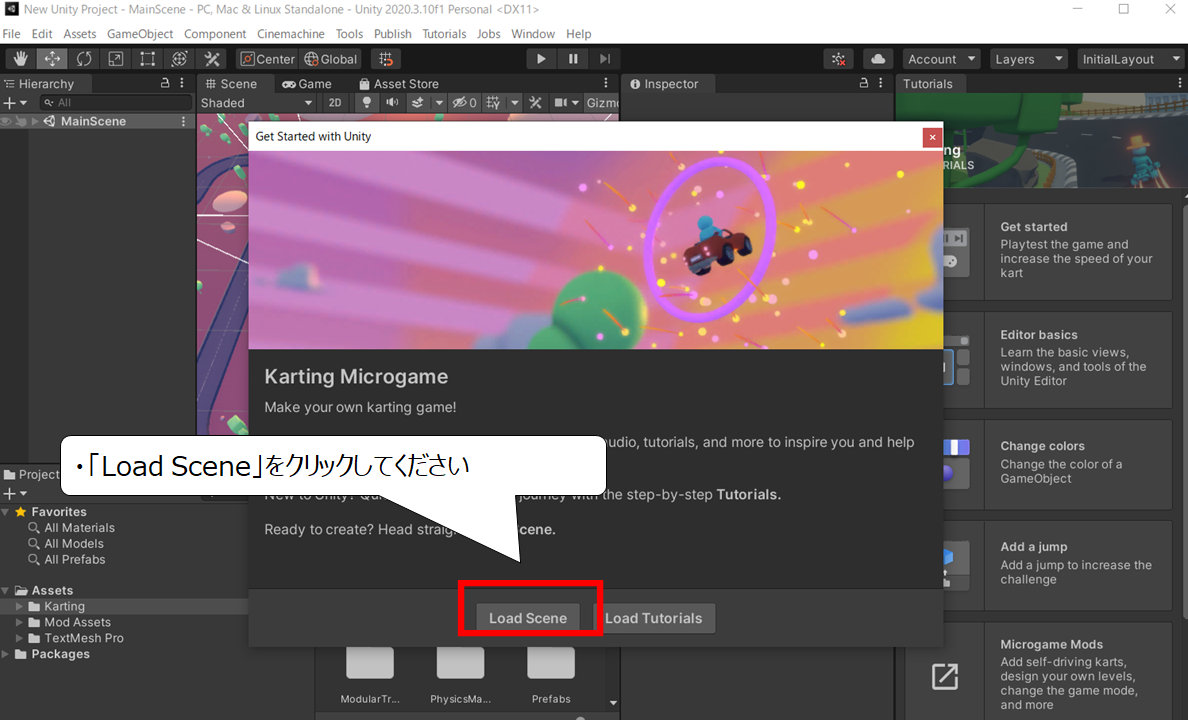Open Inspector panel options menu
This screenshot has height=720, width=1188.
coord(880,83)
